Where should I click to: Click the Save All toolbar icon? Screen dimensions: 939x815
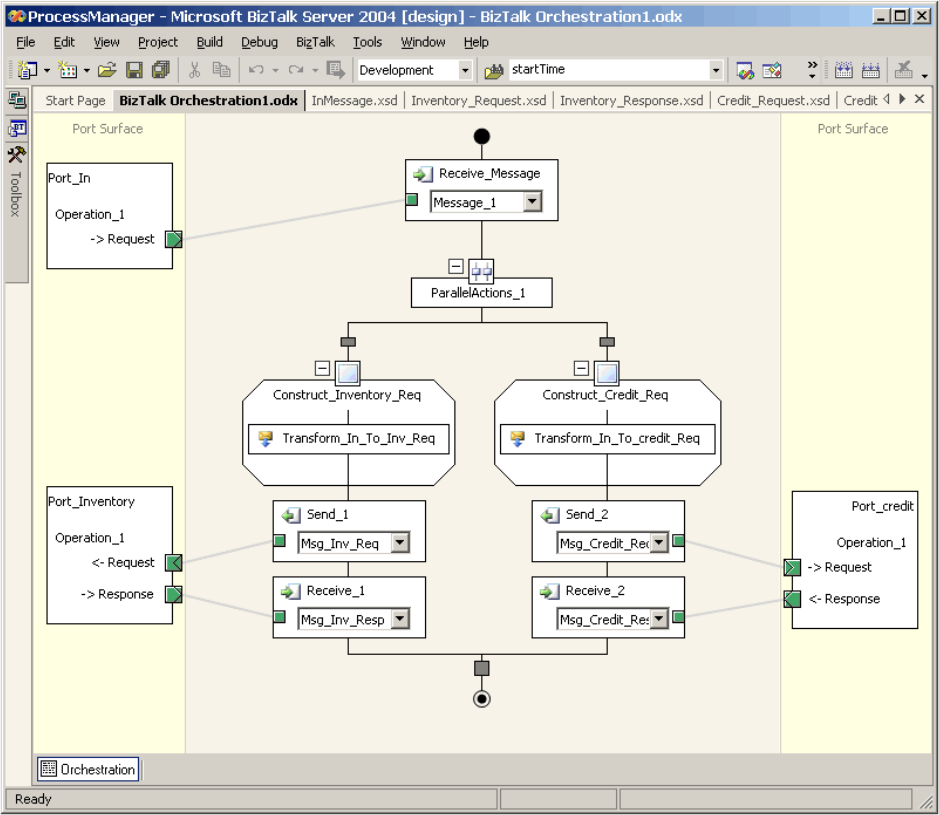[160, 70]
